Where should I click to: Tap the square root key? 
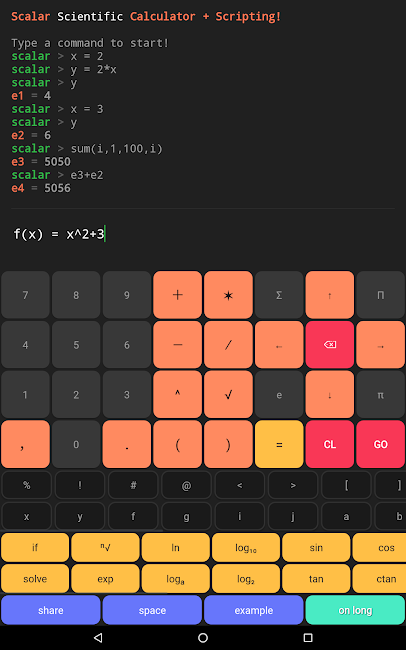(228, 394)
